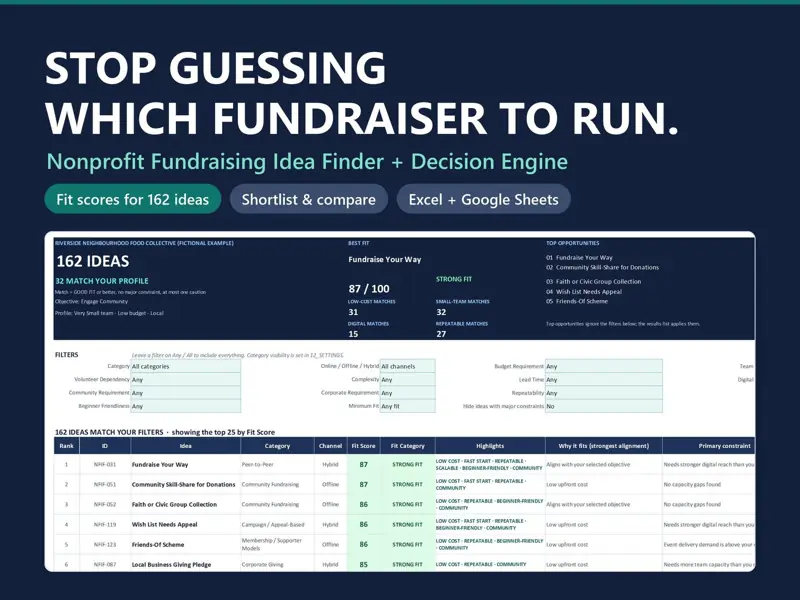Open the Corporate Requirement filter cell
The height and width of the screenshot is (600, 800).
pyautogui.click(x=408, y=393)
